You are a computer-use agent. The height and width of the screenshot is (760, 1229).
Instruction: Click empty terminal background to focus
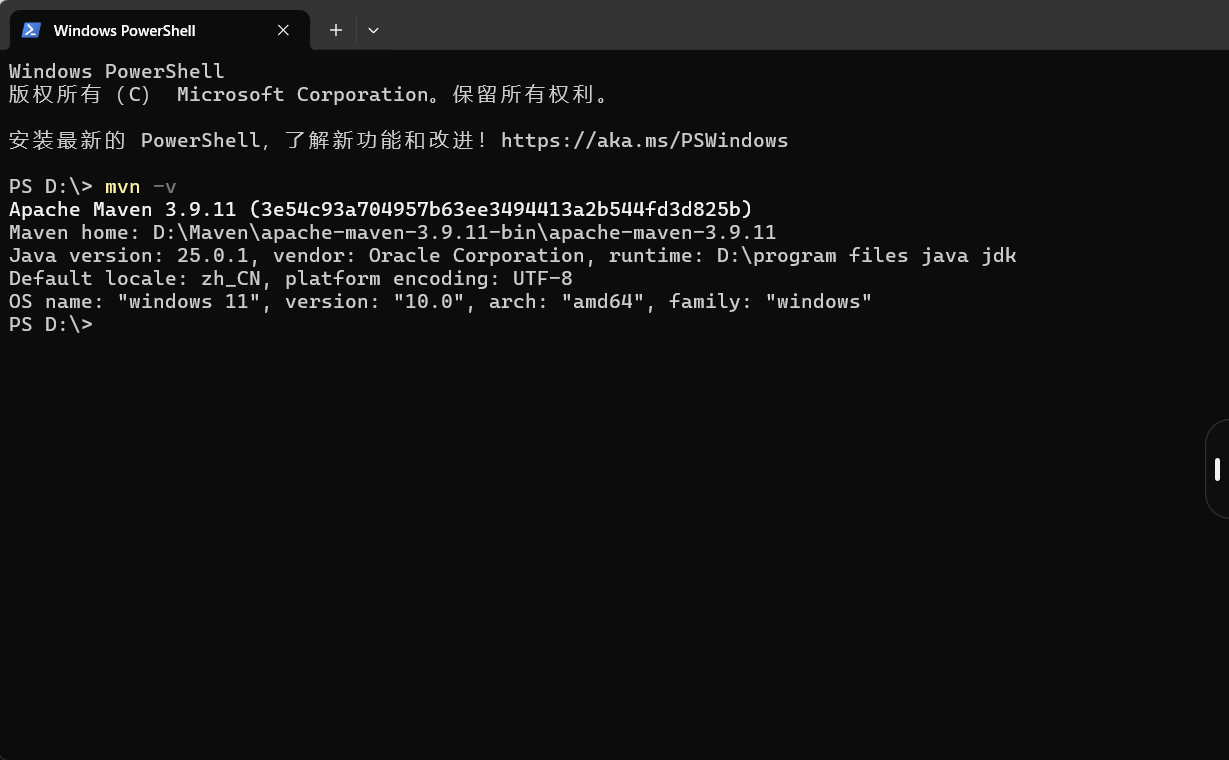click(600, 520)
